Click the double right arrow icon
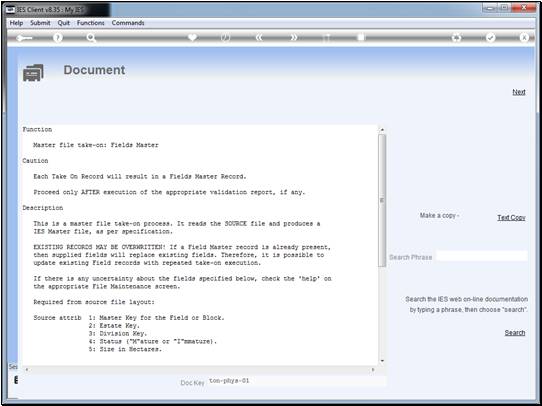 293,38
